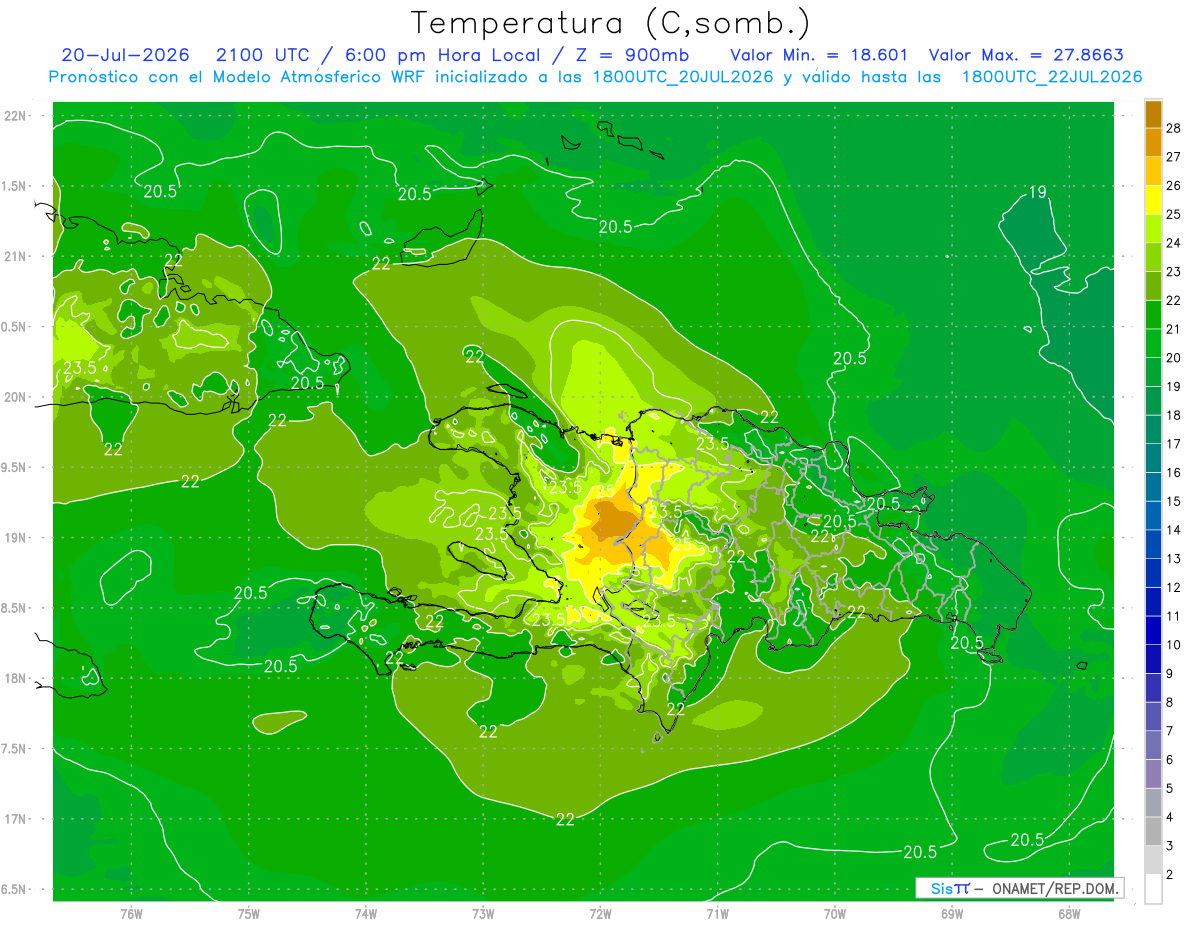Screen dimensions: 1200x927
Task: Click the "71W" longitude axis label
Action: 717,914
